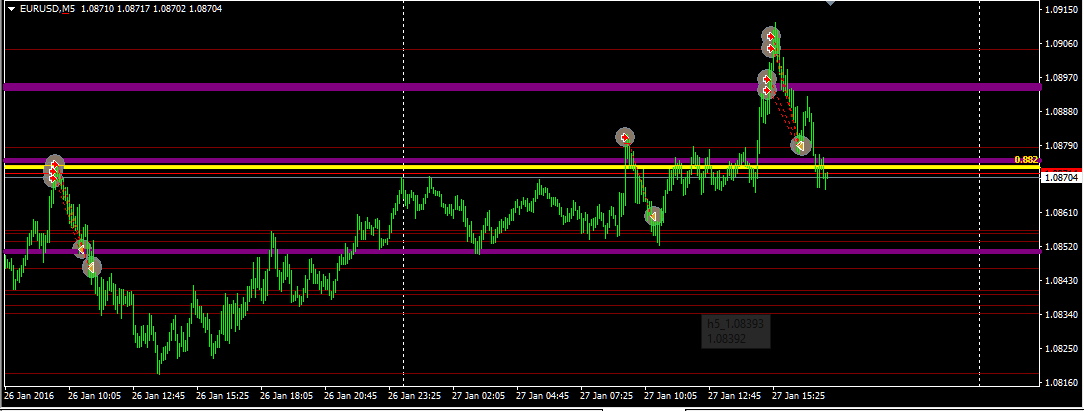The width and height of the screenshot is (1084, 411).
Task: Open the chart menu triangle beside EURUSD,M5
Action: [10, 10]
